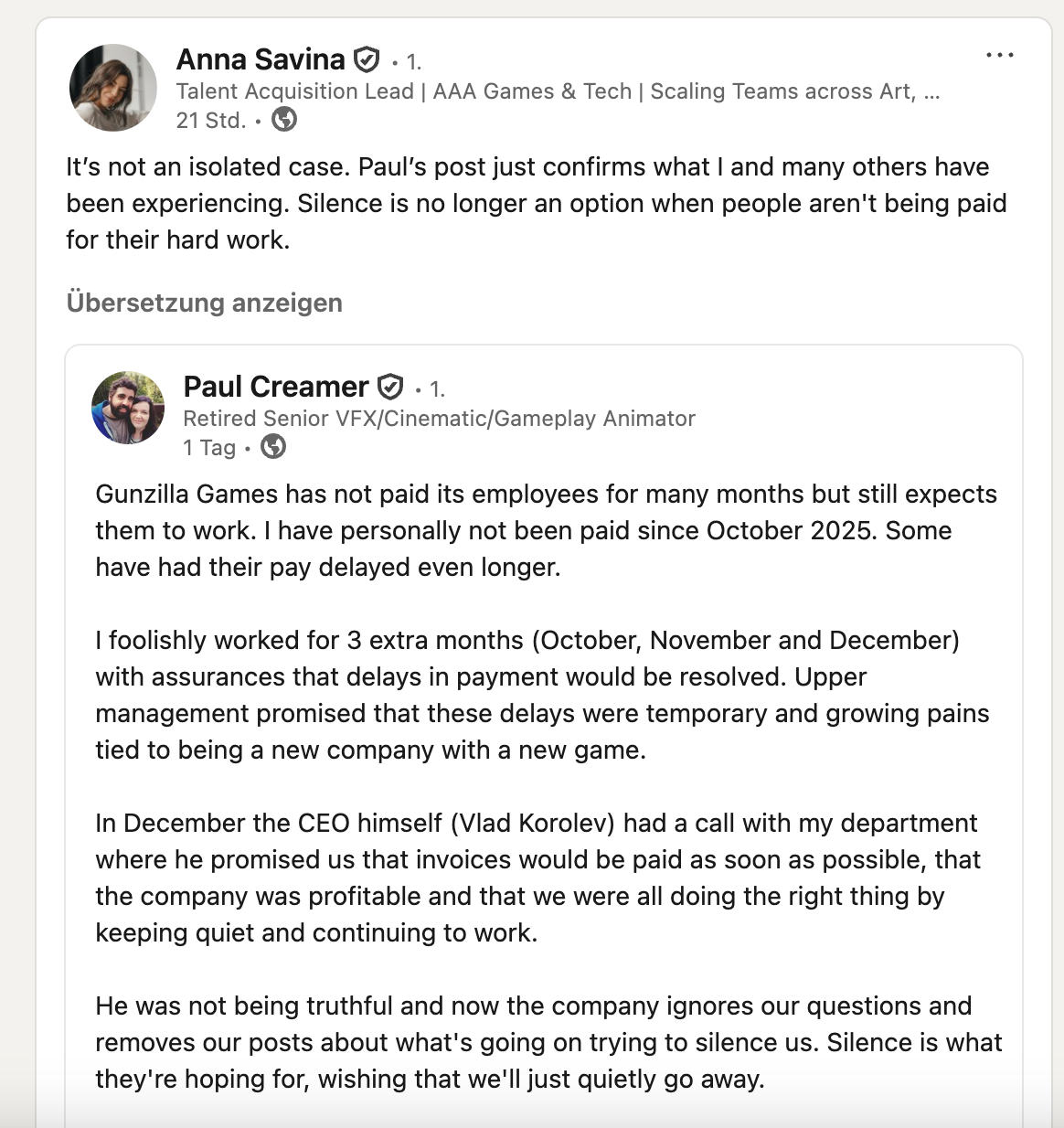
Task: Click the 1 Tag timestamp on shared post
Action: point(209,448)
